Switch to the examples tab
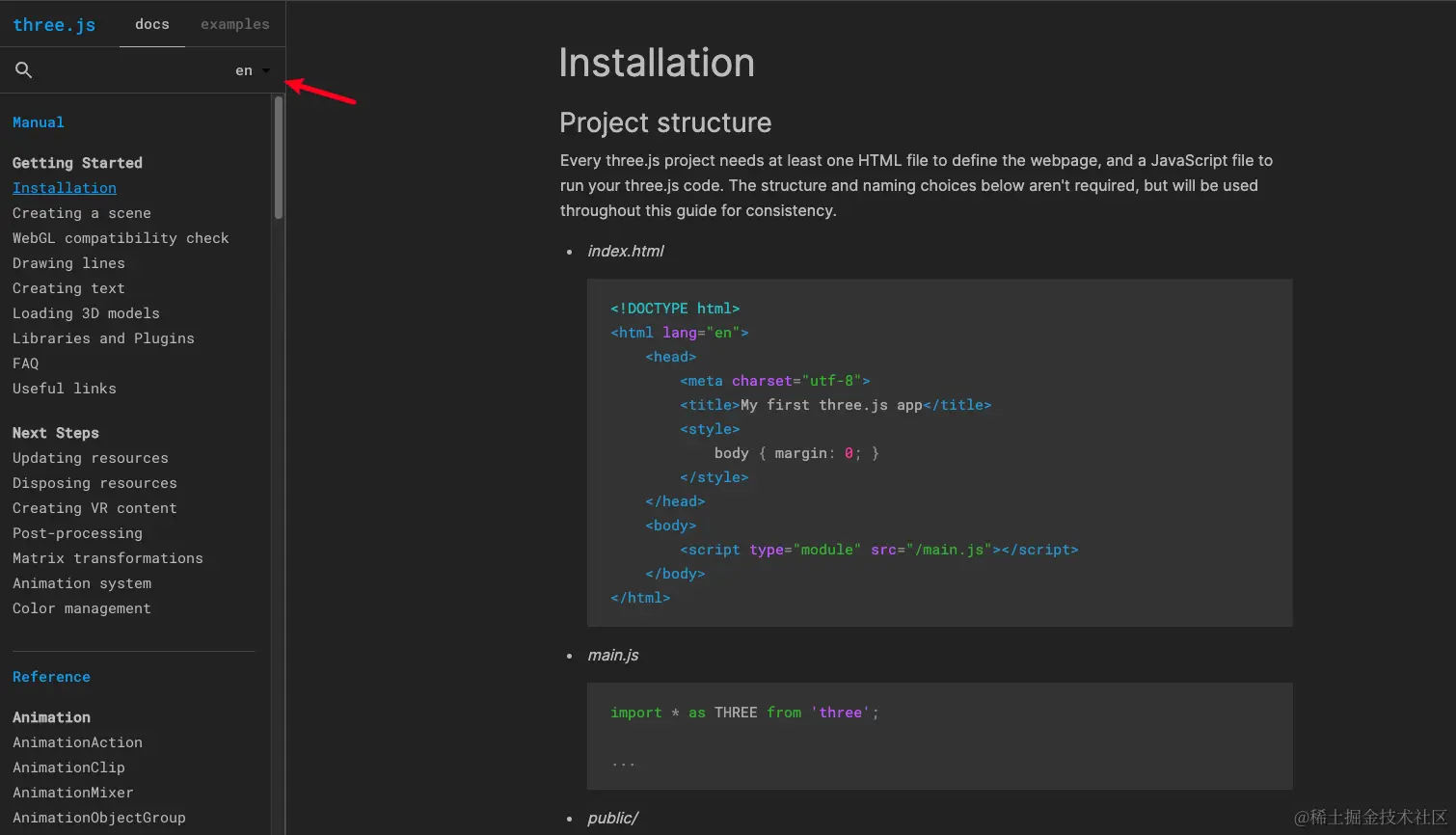The height and width of the screenshot is (835, 1456). pos(234,24)
